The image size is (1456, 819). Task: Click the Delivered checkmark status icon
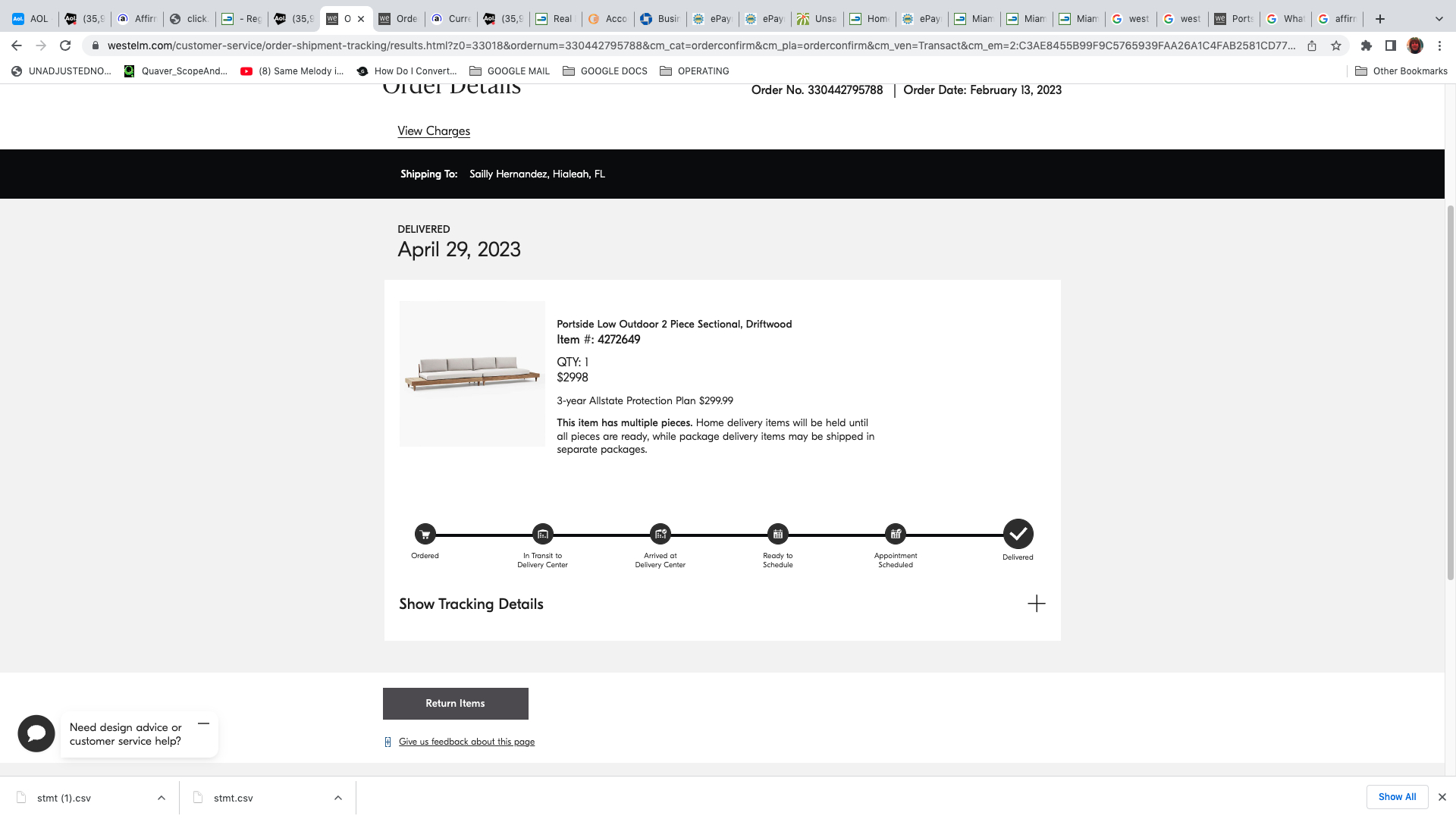1018,534
